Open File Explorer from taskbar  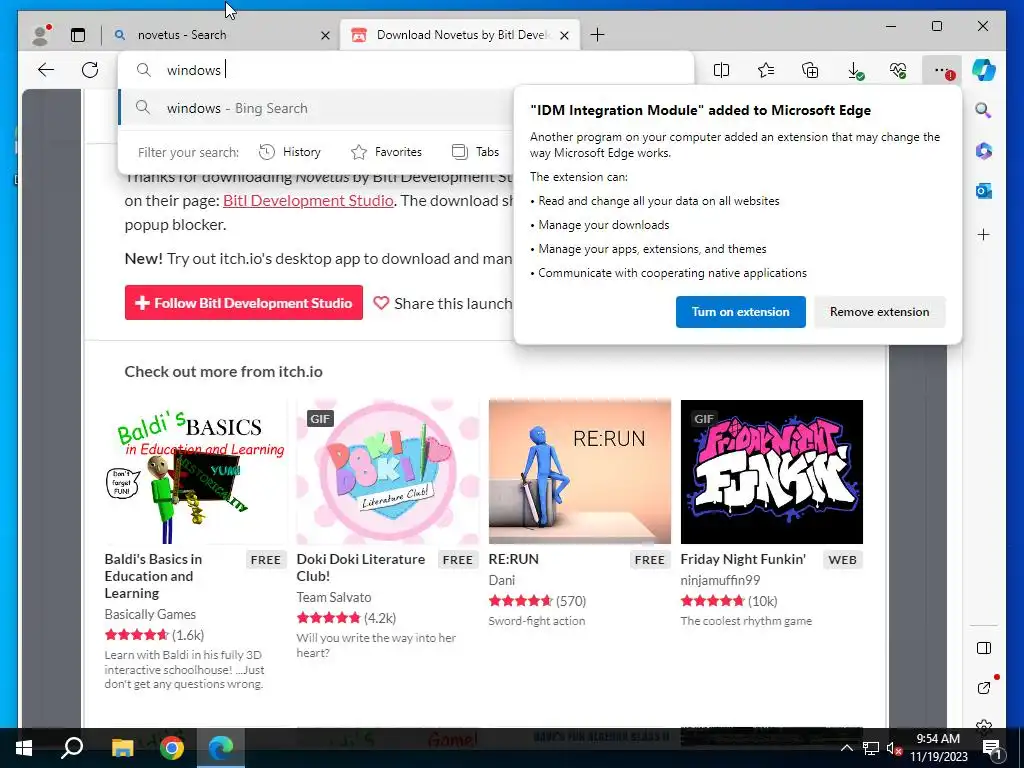(122, 748)
